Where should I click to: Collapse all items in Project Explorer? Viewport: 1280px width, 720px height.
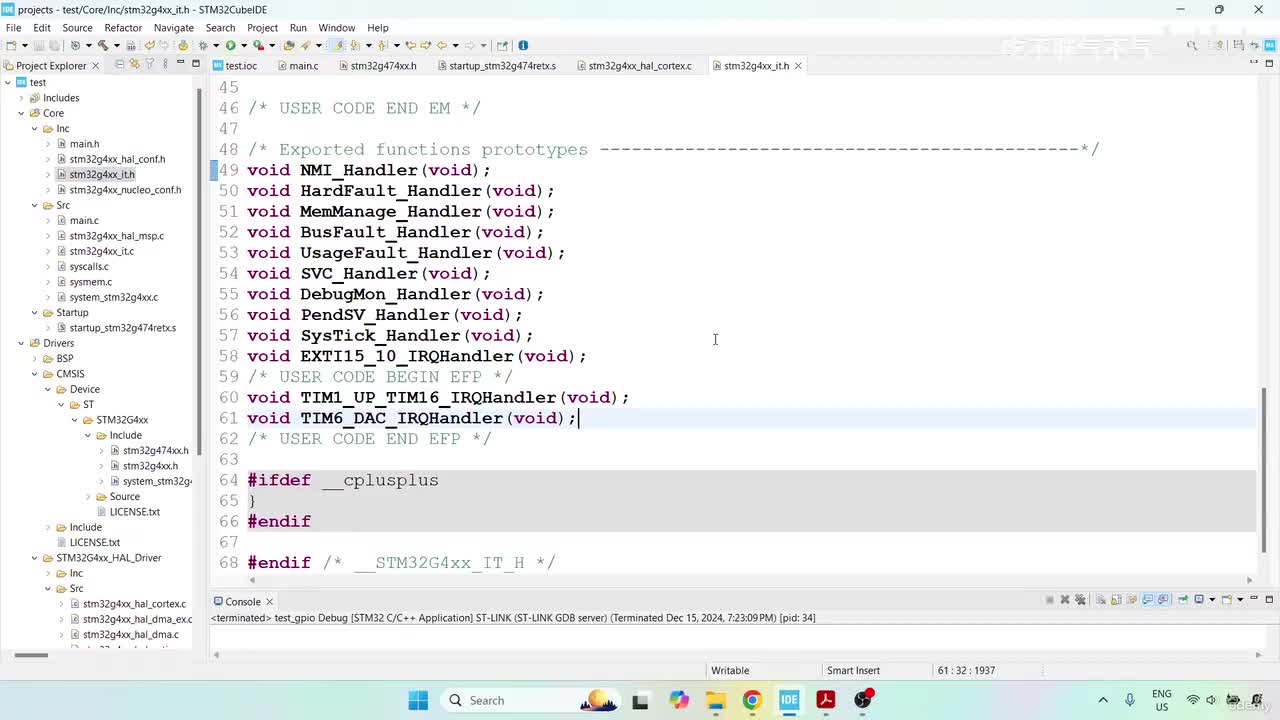click(119, 65)
